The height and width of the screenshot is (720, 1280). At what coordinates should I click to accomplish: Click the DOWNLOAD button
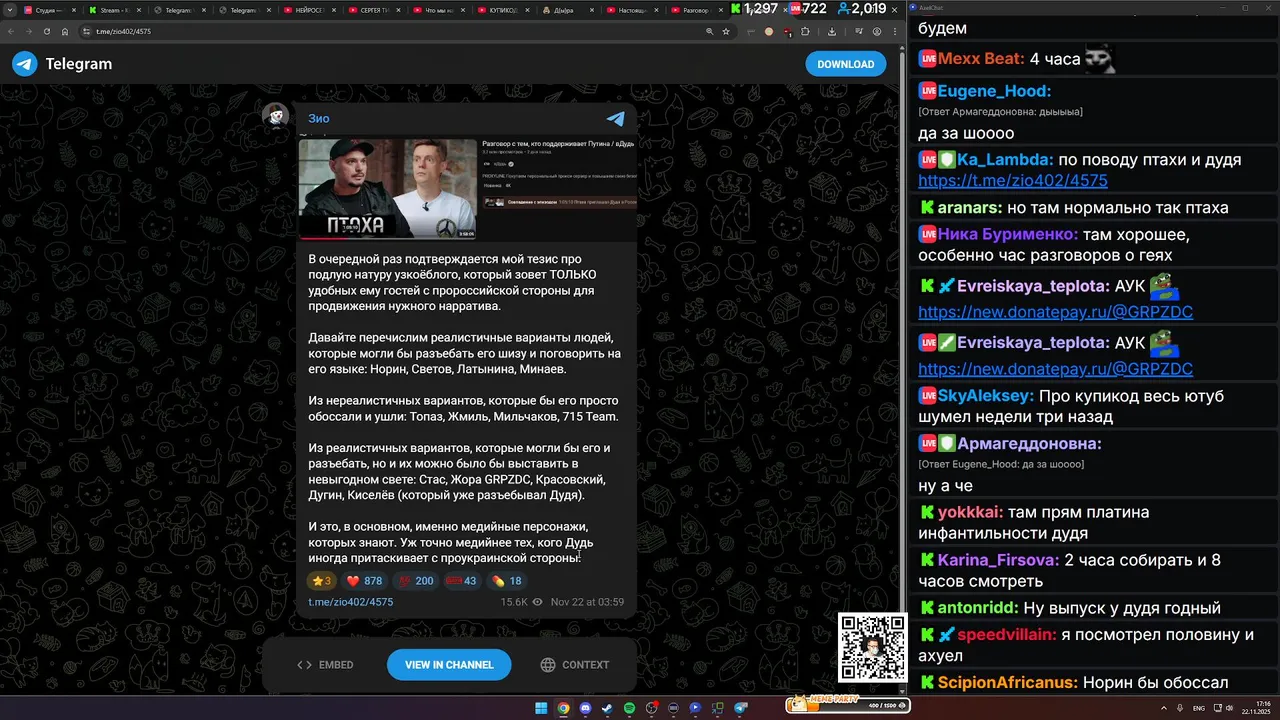pyautogui.click(x=845, y=64)
